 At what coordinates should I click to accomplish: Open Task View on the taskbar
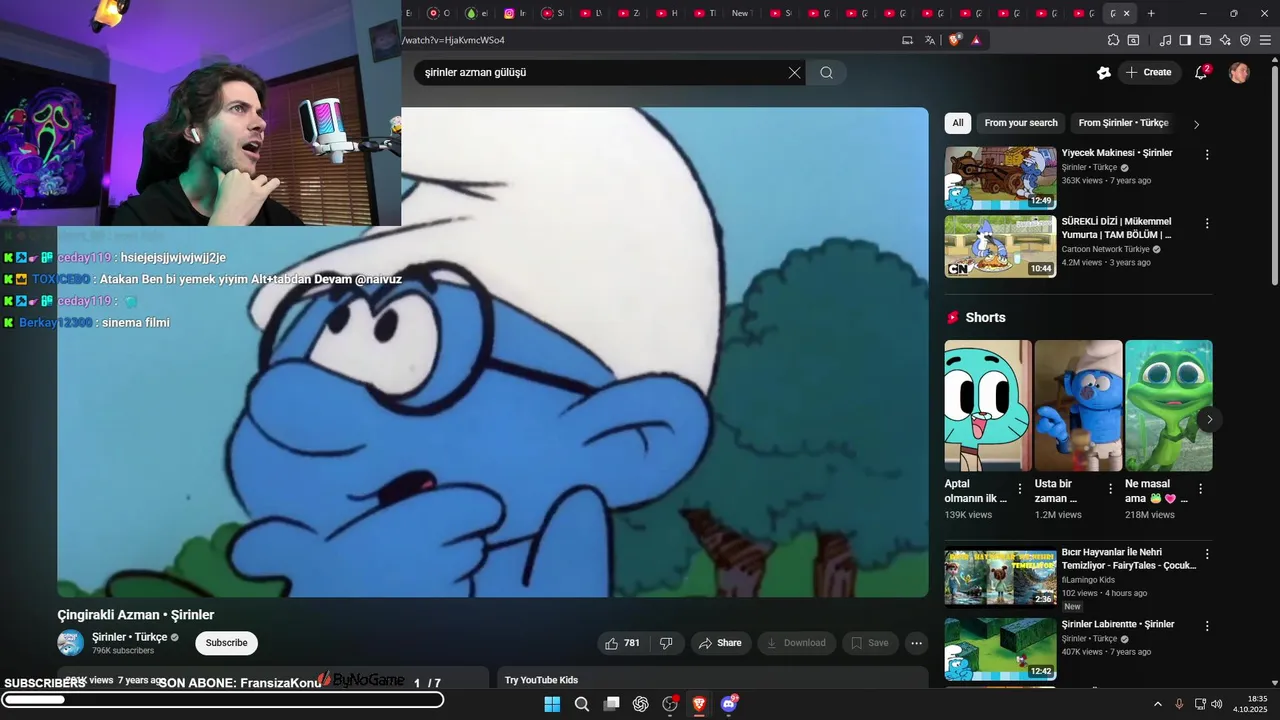click(611, 704)
